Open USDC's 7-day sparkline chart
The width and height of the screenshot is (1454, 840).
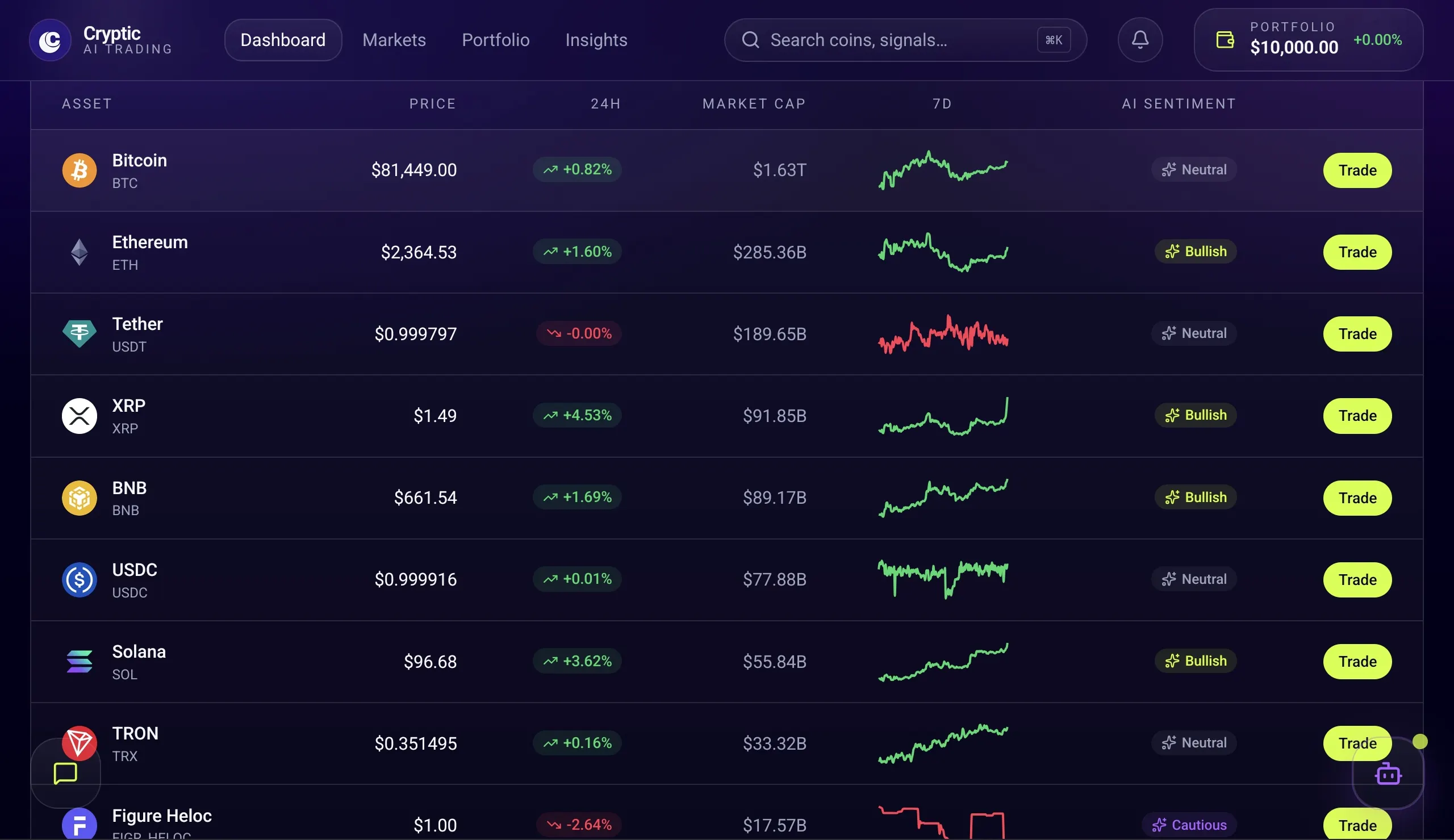tap(943, 579)
